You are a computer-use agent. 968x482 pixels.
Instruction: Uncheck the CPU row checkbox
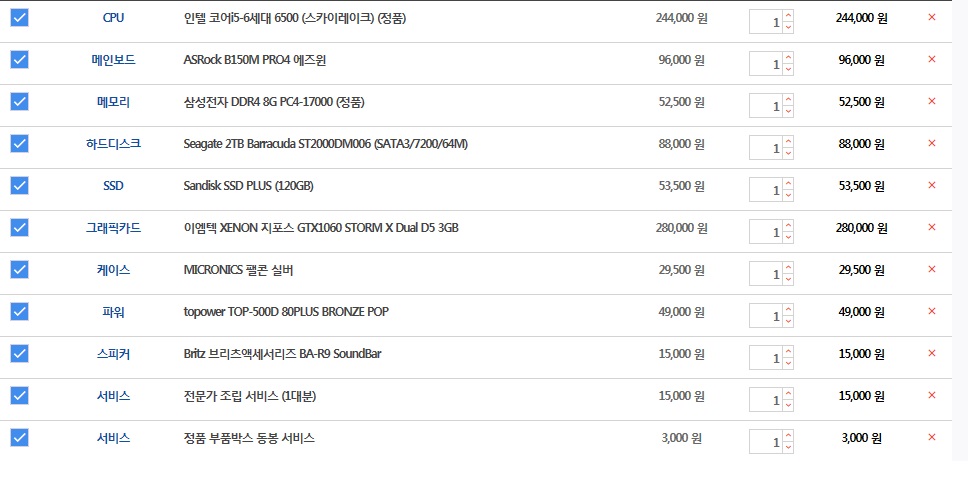pyautogui.click(x=19, y=17)
